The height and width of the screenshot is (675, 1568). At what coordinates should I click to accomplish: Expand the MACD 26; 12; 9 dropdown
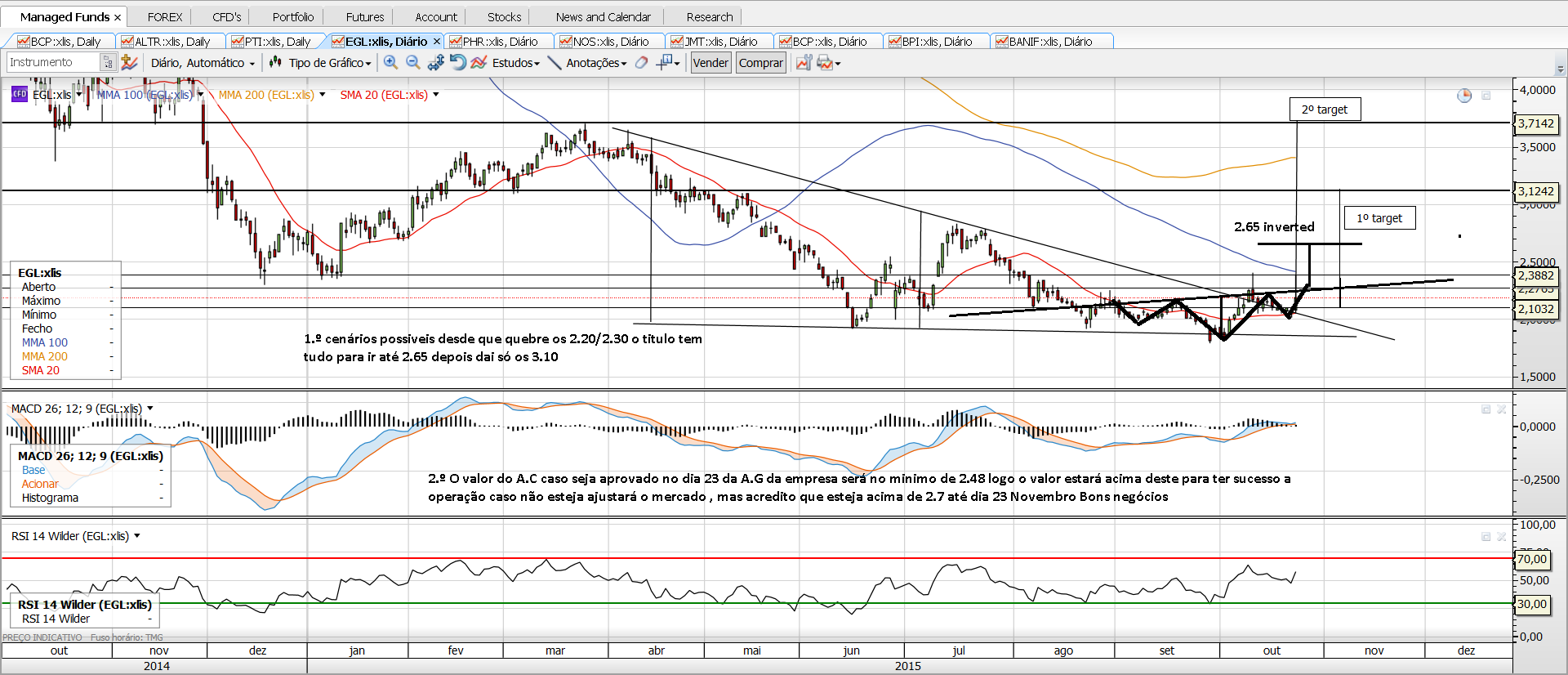coord(150,409)
